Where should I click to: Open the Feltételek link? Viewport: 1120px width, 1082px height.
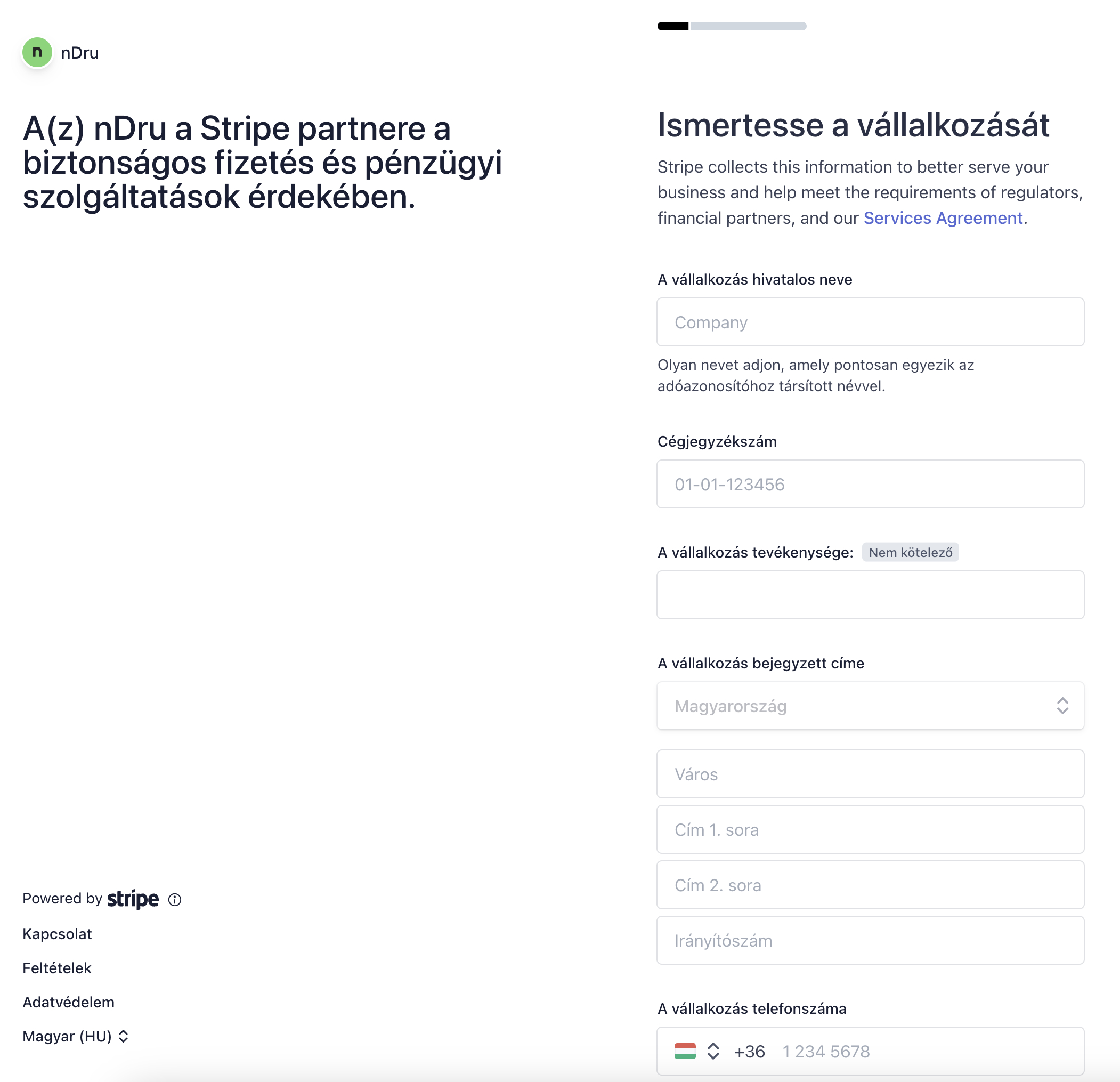(x=57, y=968)
